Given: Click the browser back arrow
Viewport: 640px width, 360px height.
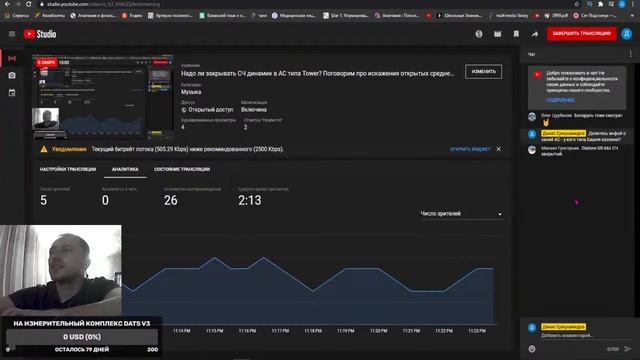Looking at the screenshot, I should pos(7,4).
